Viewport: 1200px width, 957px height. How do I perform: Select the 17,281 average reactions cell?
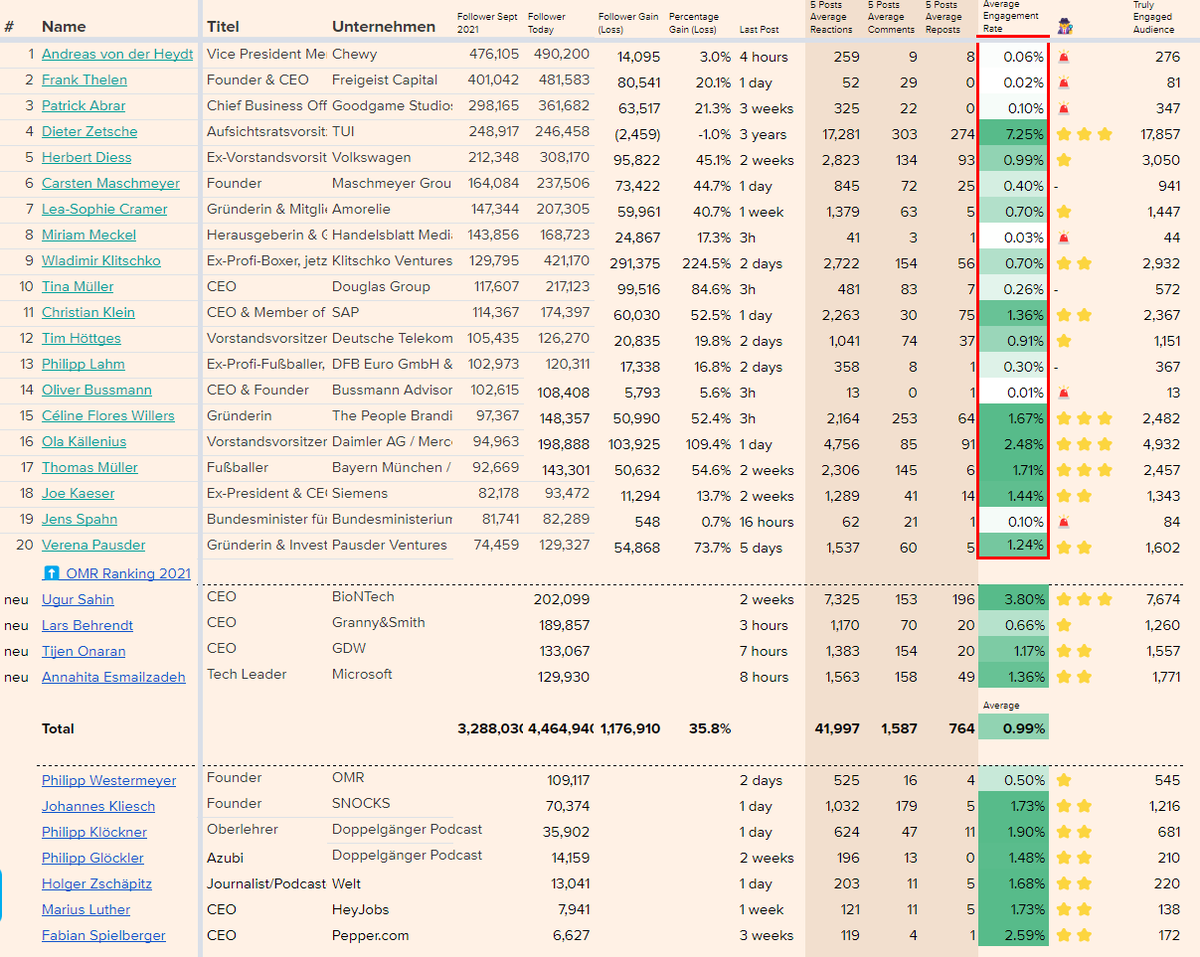pyautogui.click(x=838, y=135)
